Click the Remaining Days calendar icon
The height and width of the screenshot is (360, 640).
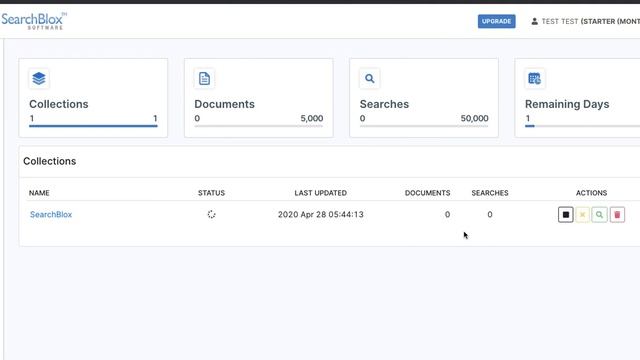pyautogui.click(x=534, y=78)
